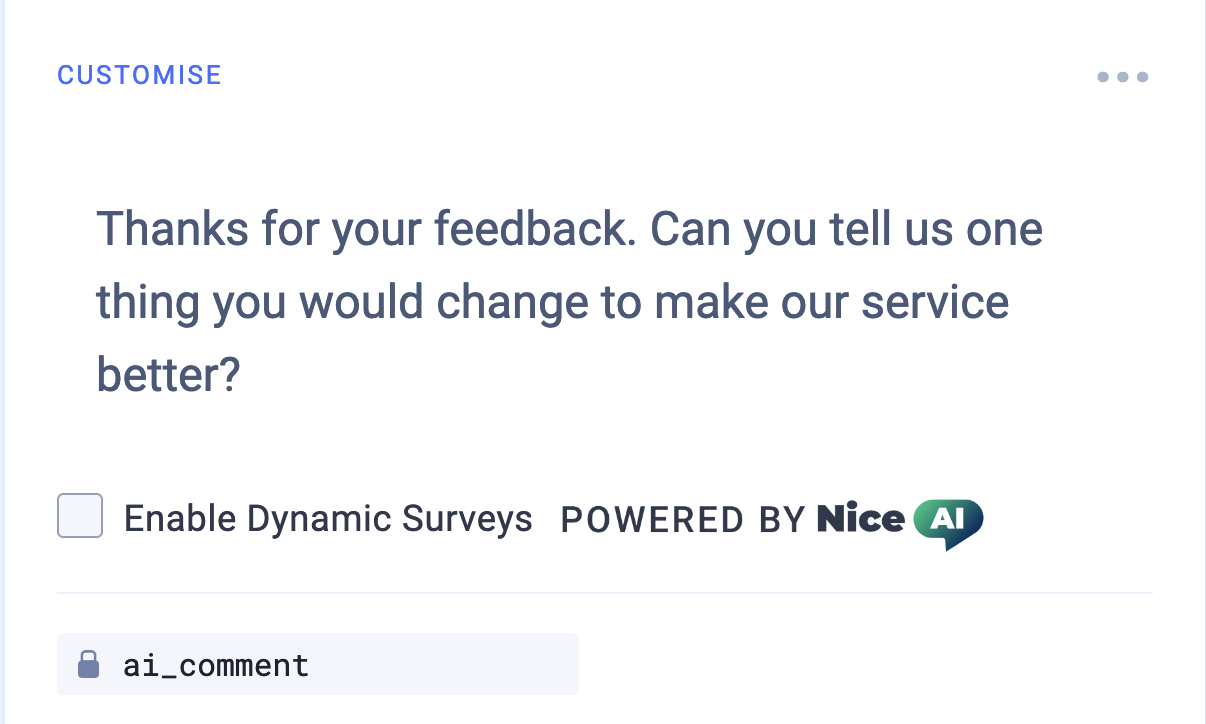Screen dimensions: 1206x724
Task: Click the word Surveys in the checkbox label
Action: pos(467,519)
